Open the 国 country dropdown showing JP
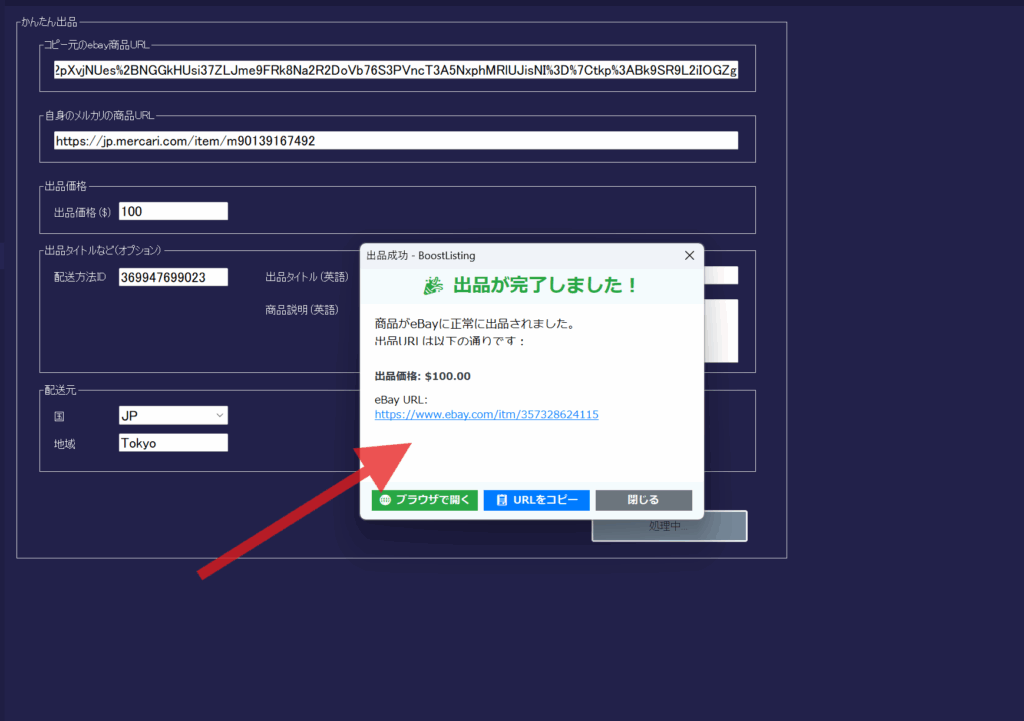Screen dimensions: 1024x721 pos(173,415)
